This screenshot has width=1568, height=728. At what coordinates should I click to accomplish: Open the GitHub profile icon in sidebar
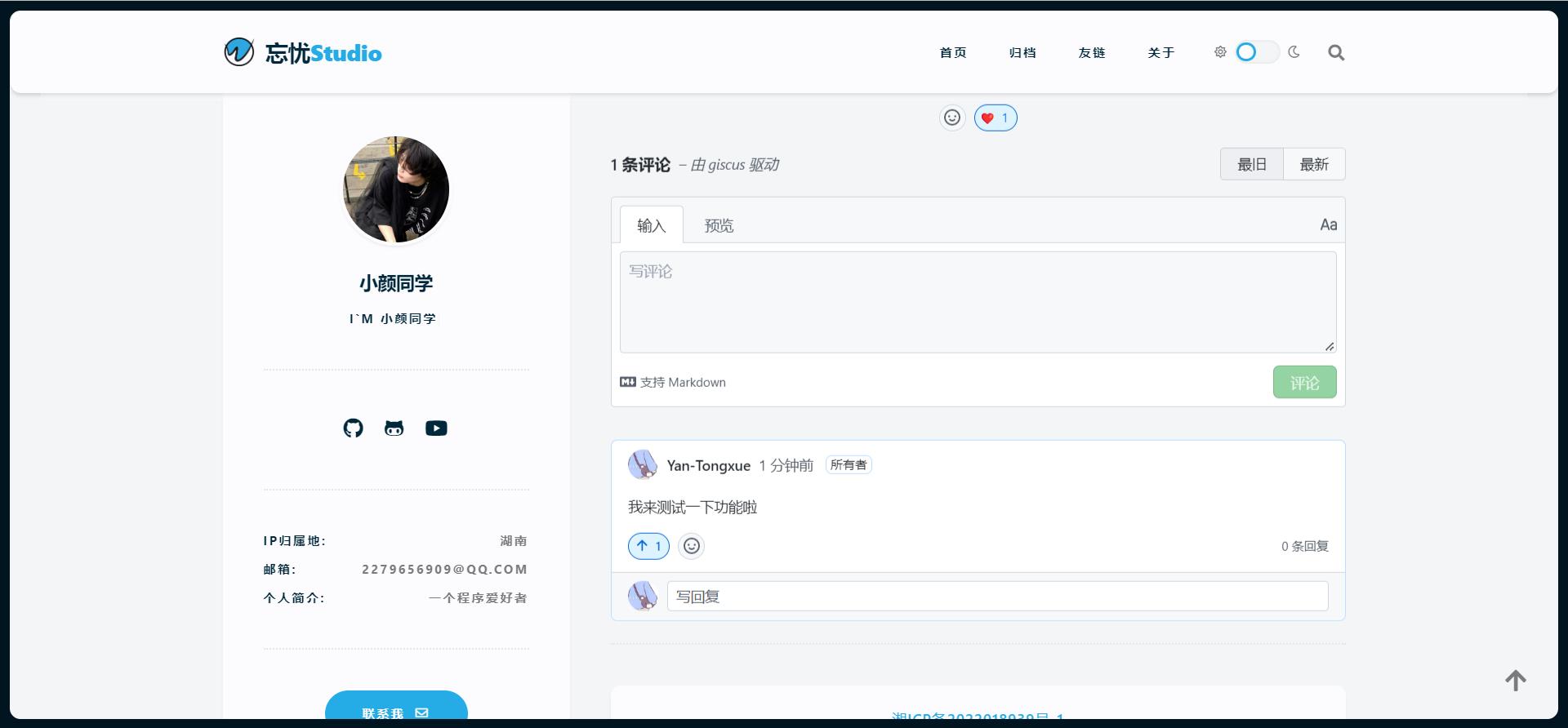353,428
